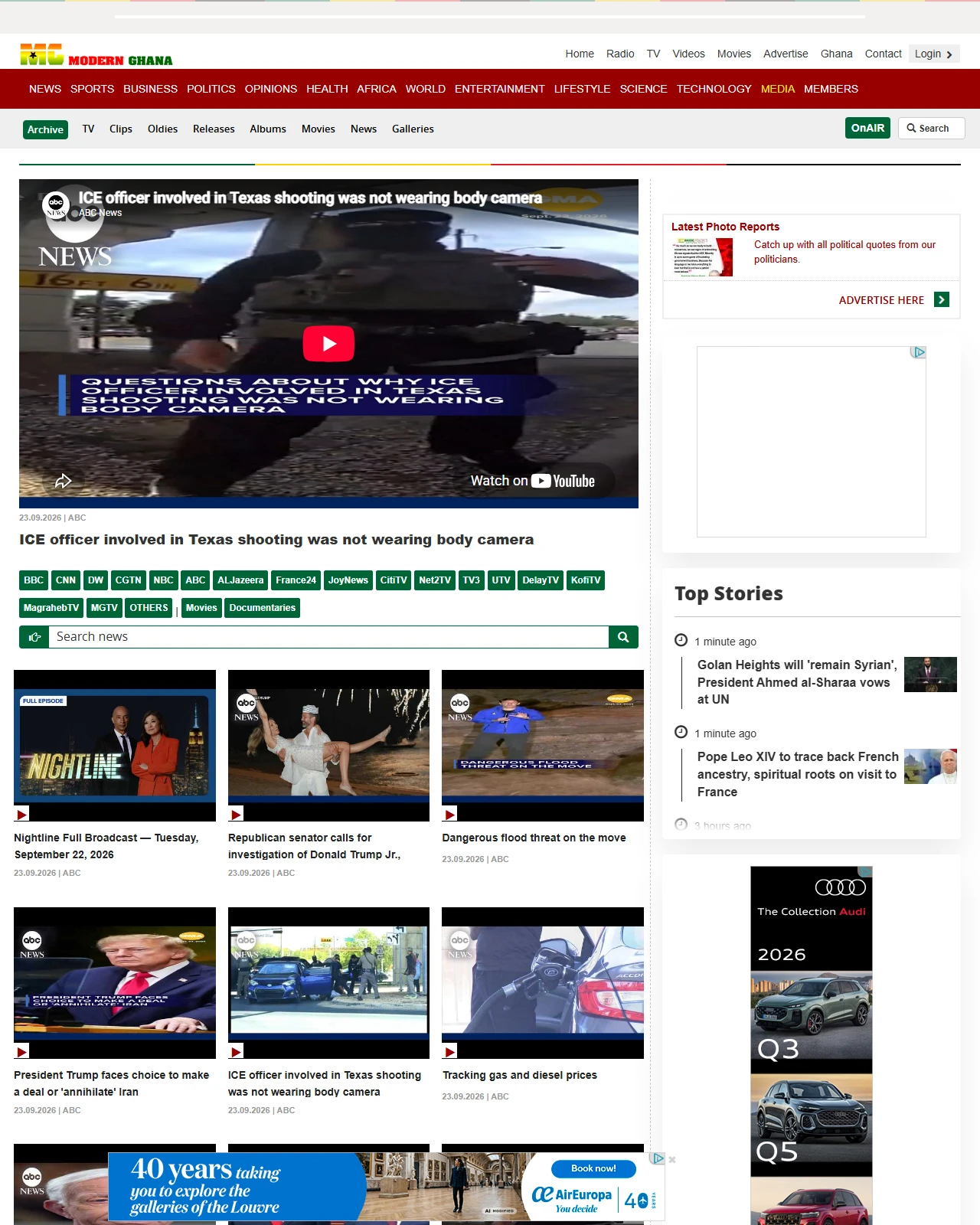Select the JoyNews channel tag
980x1225 pixels.
(348, 580)
